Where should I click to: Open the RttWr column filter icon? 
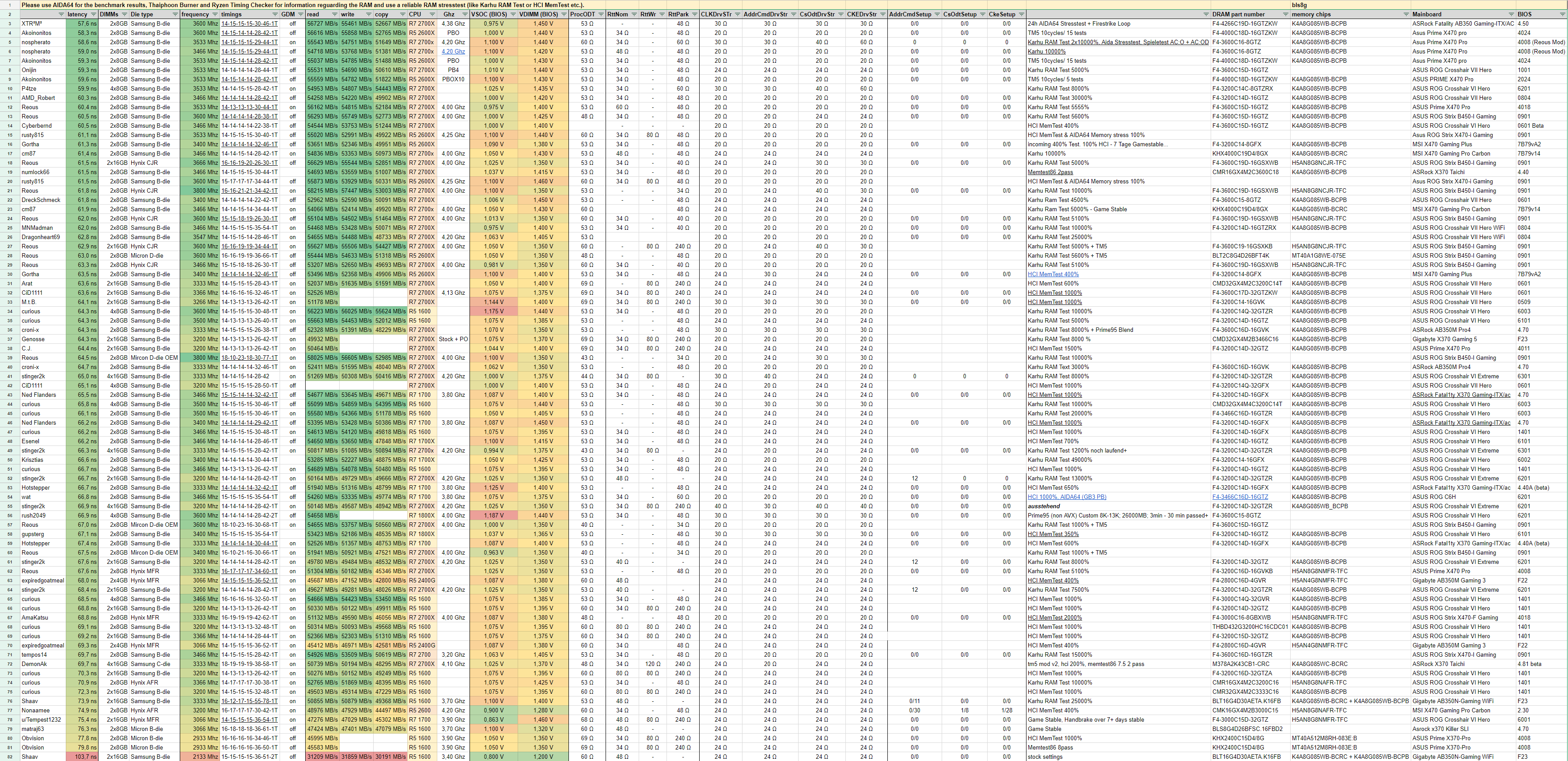tap(662, 14)
